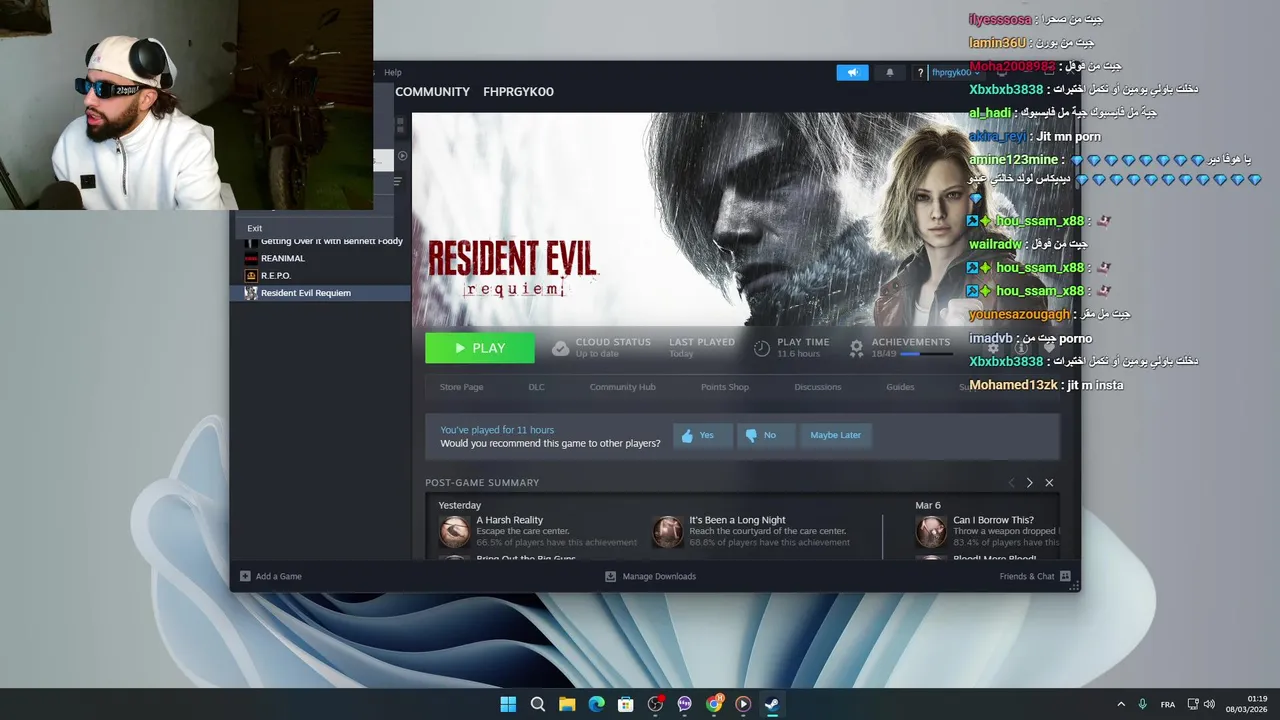Open the Discussions link
Screen dimensions: 1280x720
(818, 387)
